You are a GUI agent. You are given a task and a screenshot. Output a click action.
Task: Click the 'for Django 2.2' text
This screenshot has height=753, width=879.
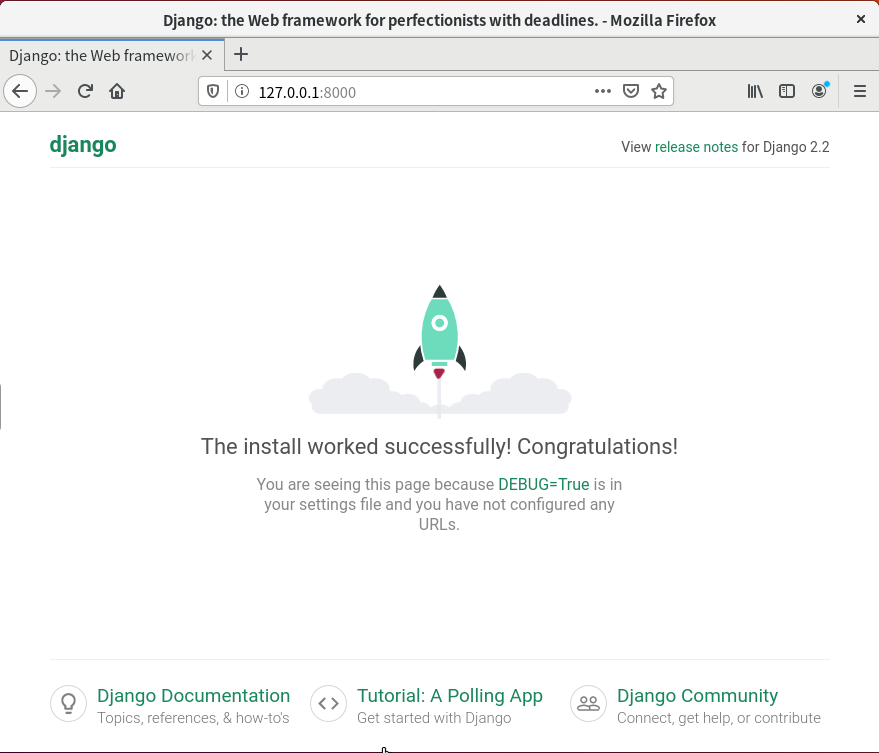(785, 147)
